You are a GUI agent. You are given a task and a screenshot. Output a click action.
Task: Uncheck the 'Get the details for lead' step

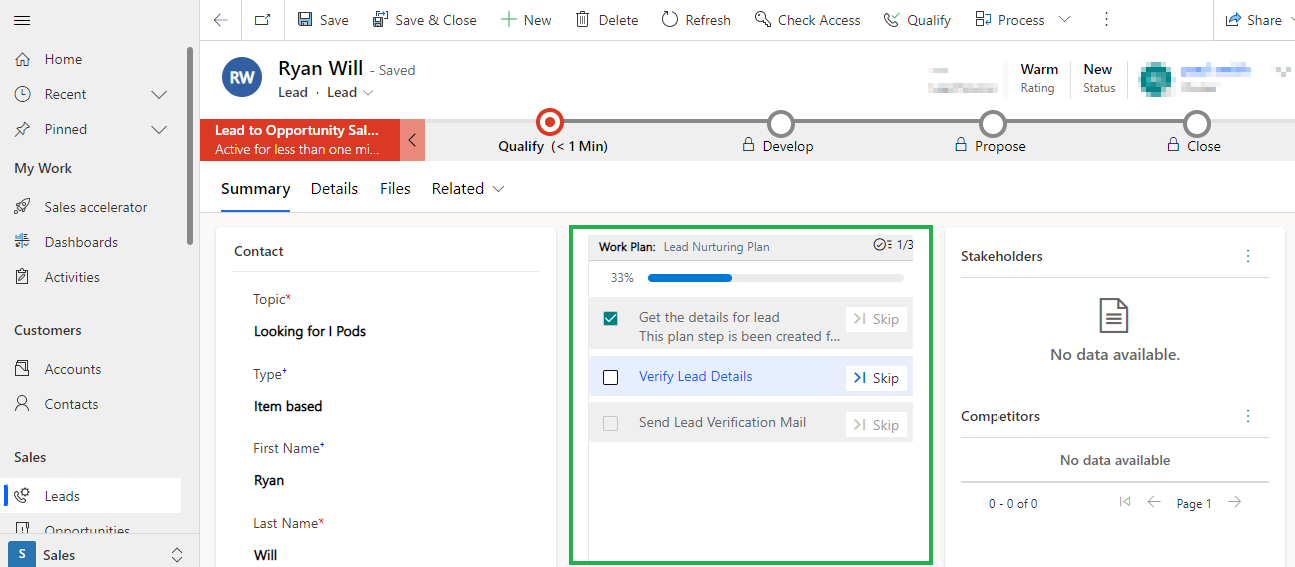(611, 319)
